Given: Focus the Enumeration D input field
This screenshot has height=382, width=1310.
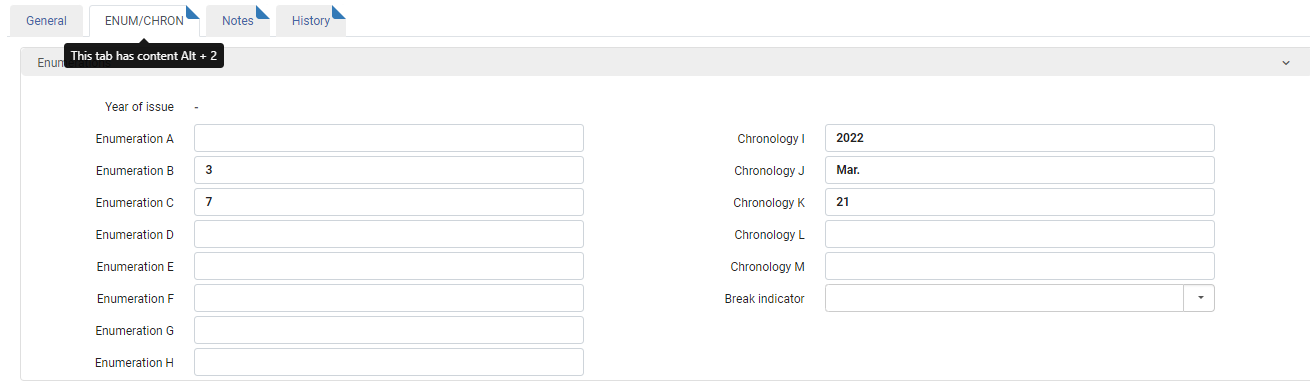Looking at the screenshot, I should pyautogui.click(x=389, y=234).
